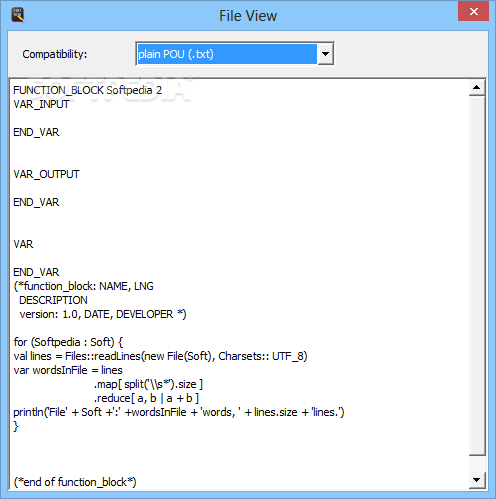Close the File View window
The width and height of the screenshot is (496, 499).
tap(473, 12)
